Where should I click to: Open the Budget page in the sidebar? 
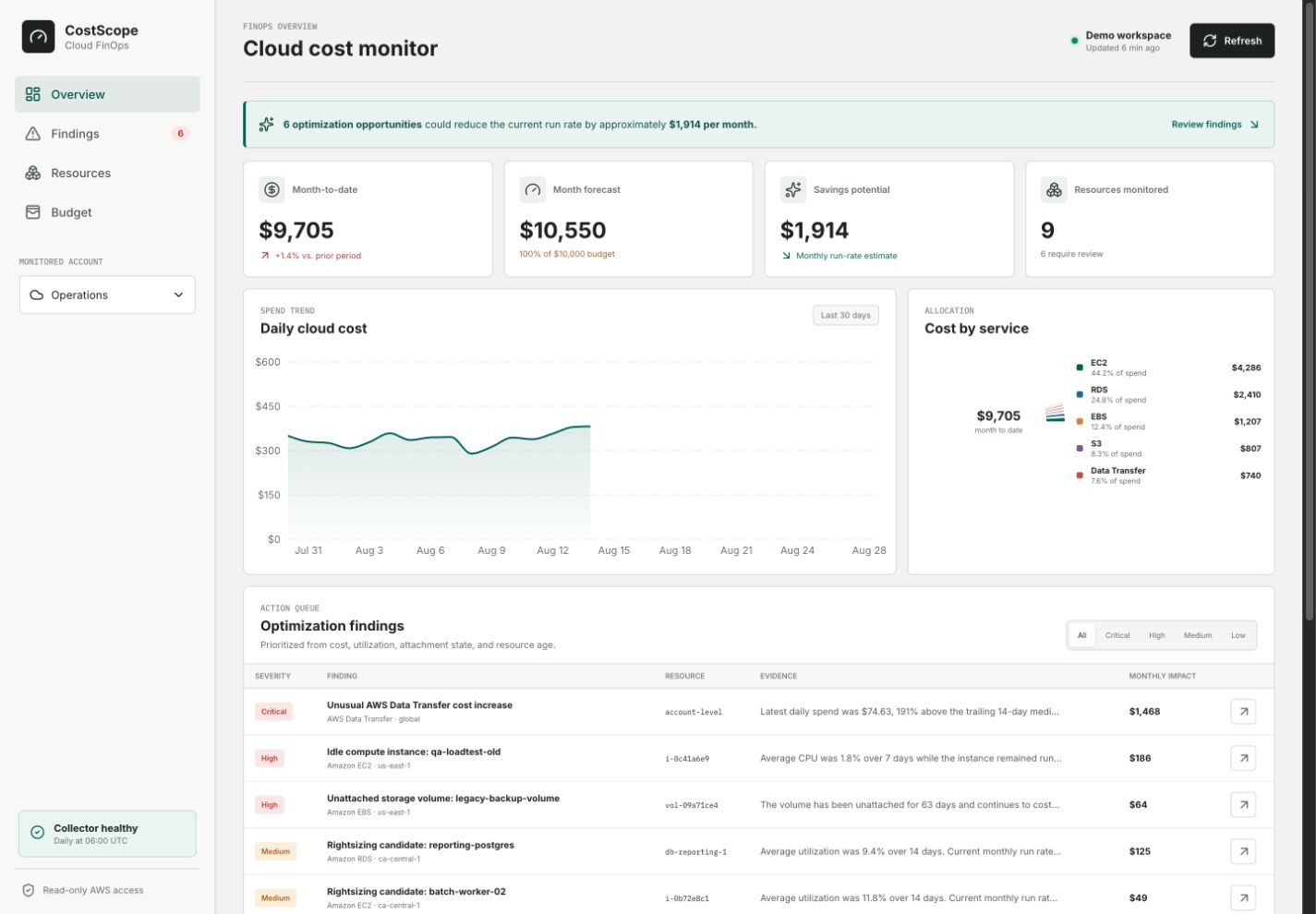pyautogui.click(x=107, y=212)
